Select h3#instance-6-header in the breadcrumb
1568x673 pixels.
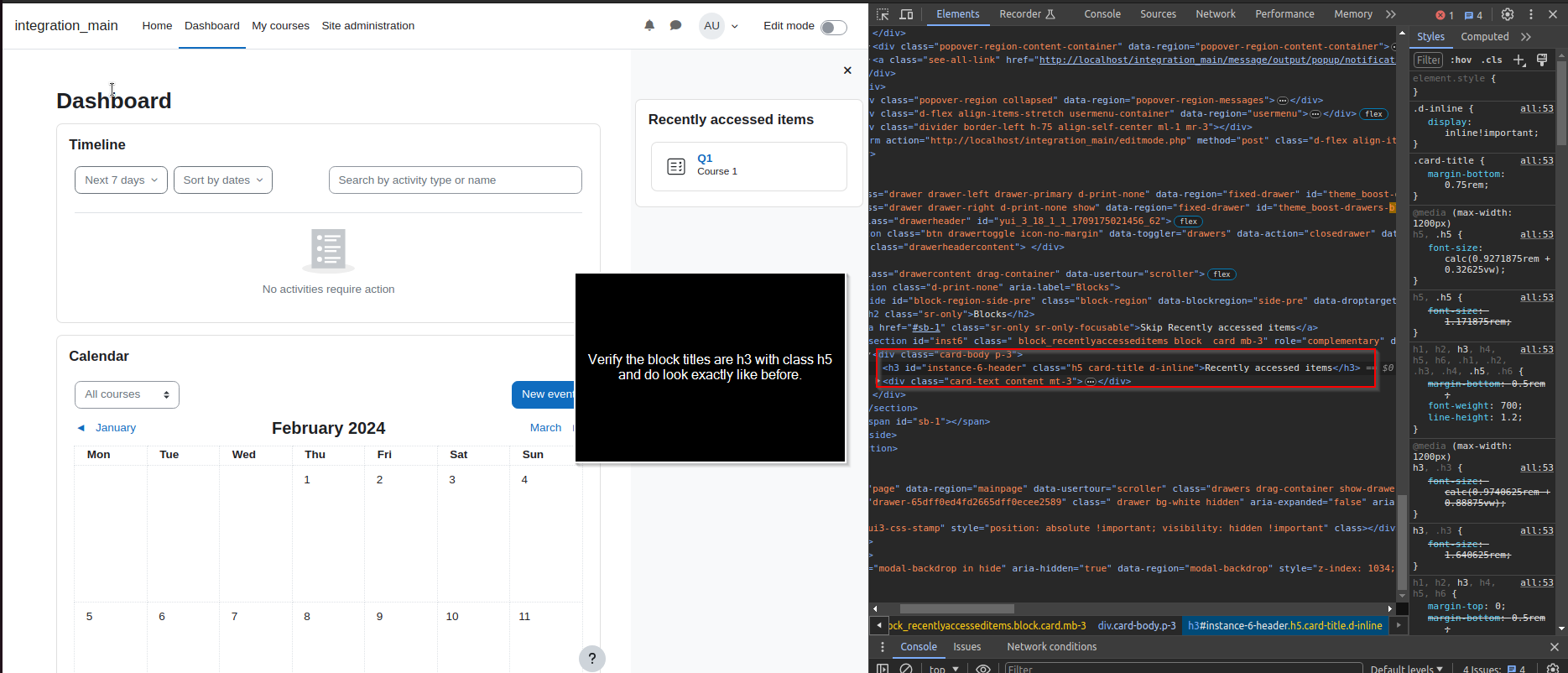[1284, 626]
